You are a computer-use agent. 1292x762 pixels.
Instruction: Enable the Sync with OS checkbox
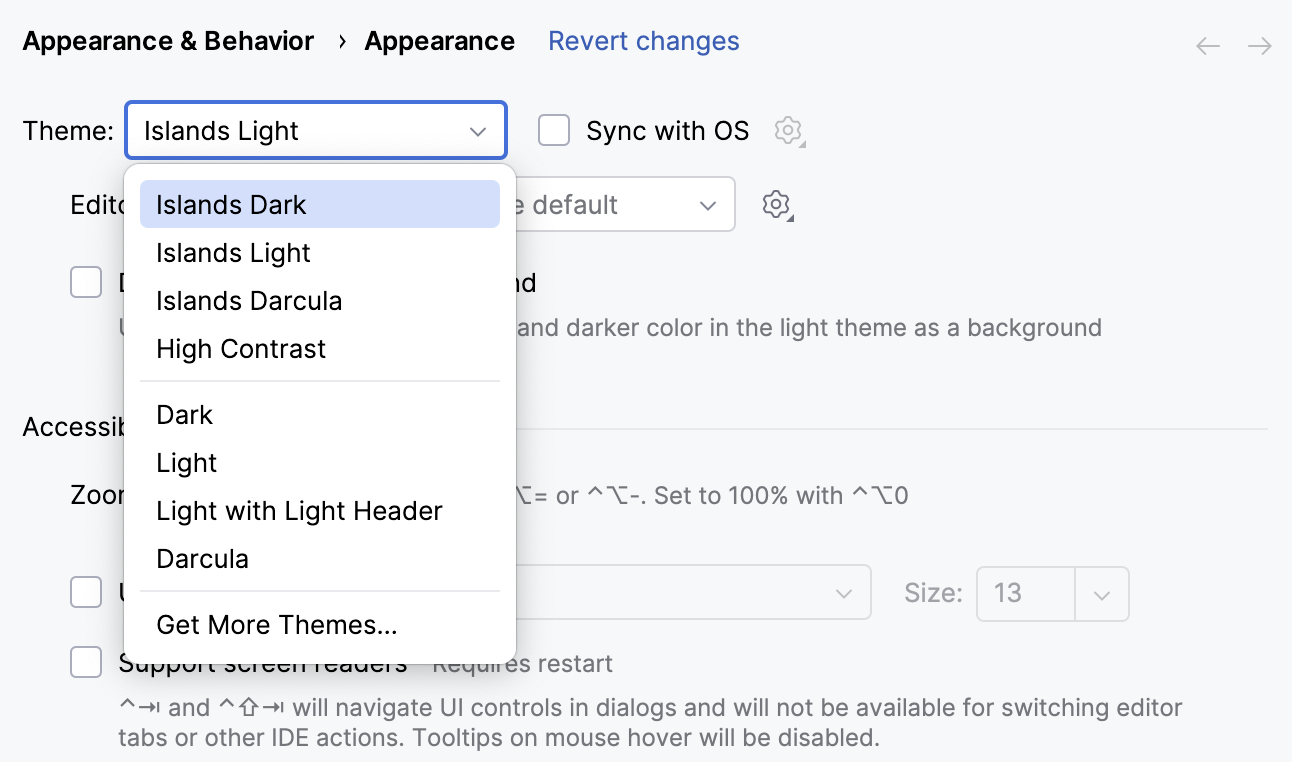554,130
